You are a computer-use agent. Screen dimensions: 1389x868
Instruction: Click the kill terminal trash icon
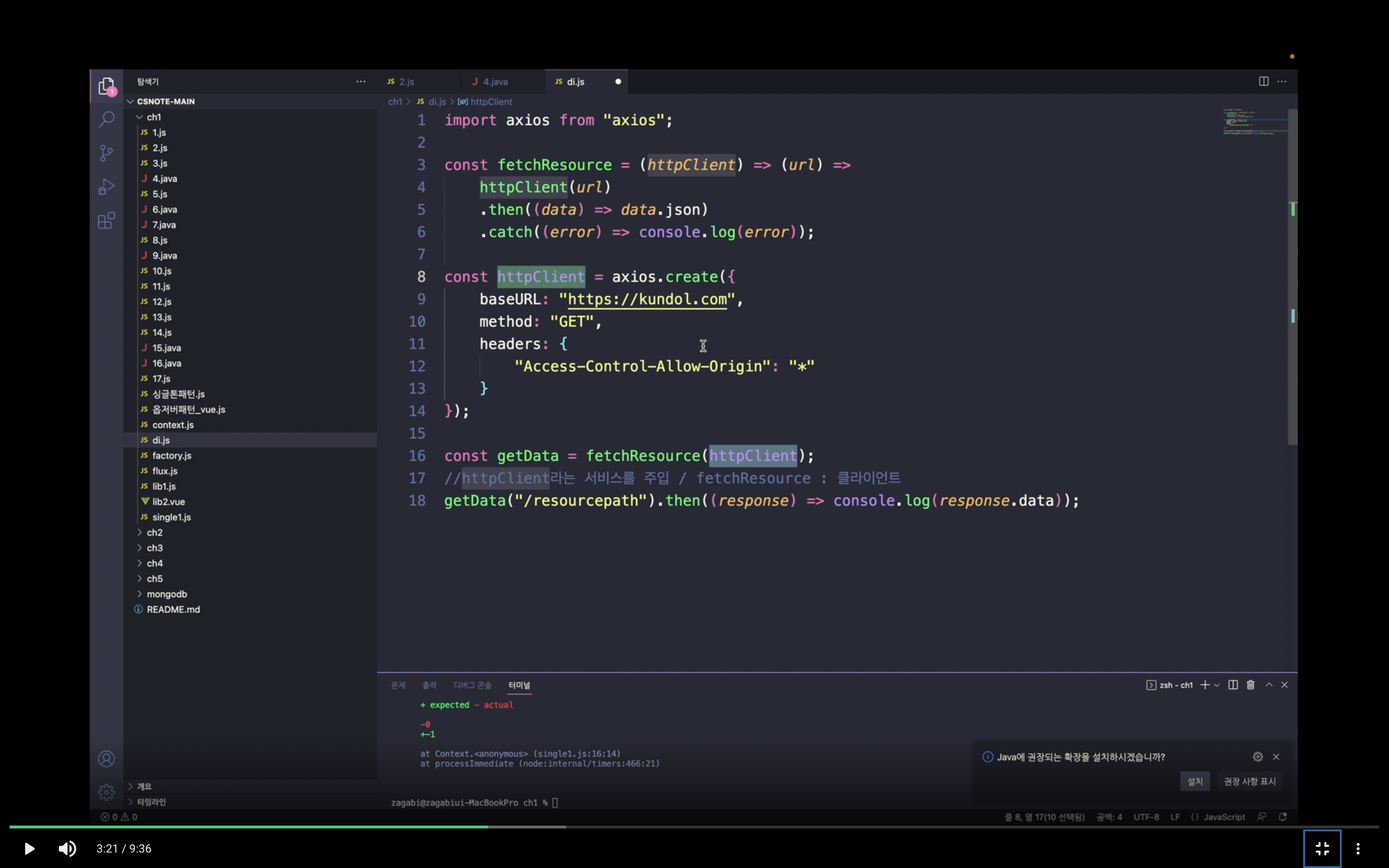click(x=1251, y=685)
